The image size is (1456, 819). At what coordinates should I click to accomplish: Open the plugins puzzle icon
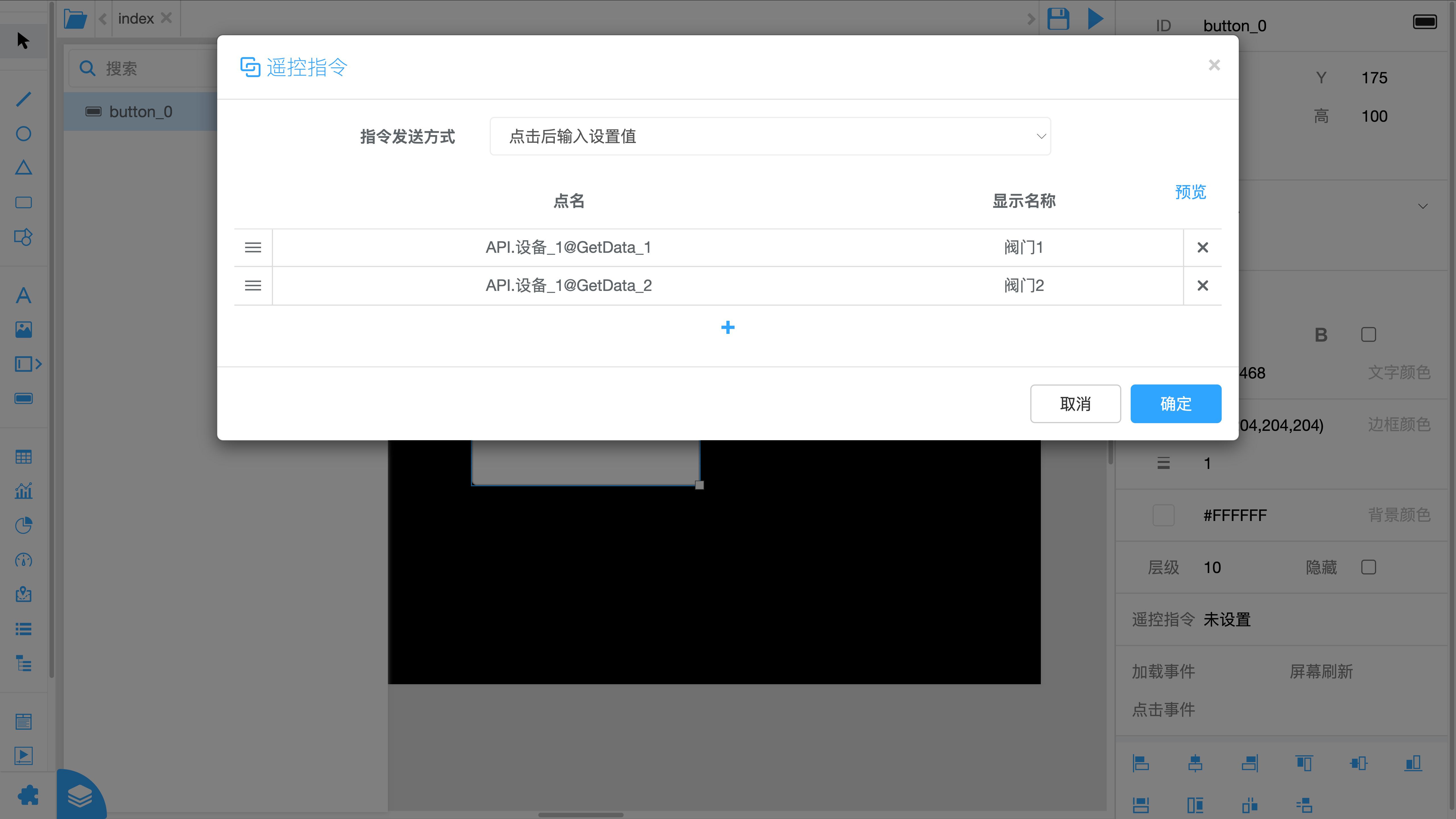(x=27, y=795)
